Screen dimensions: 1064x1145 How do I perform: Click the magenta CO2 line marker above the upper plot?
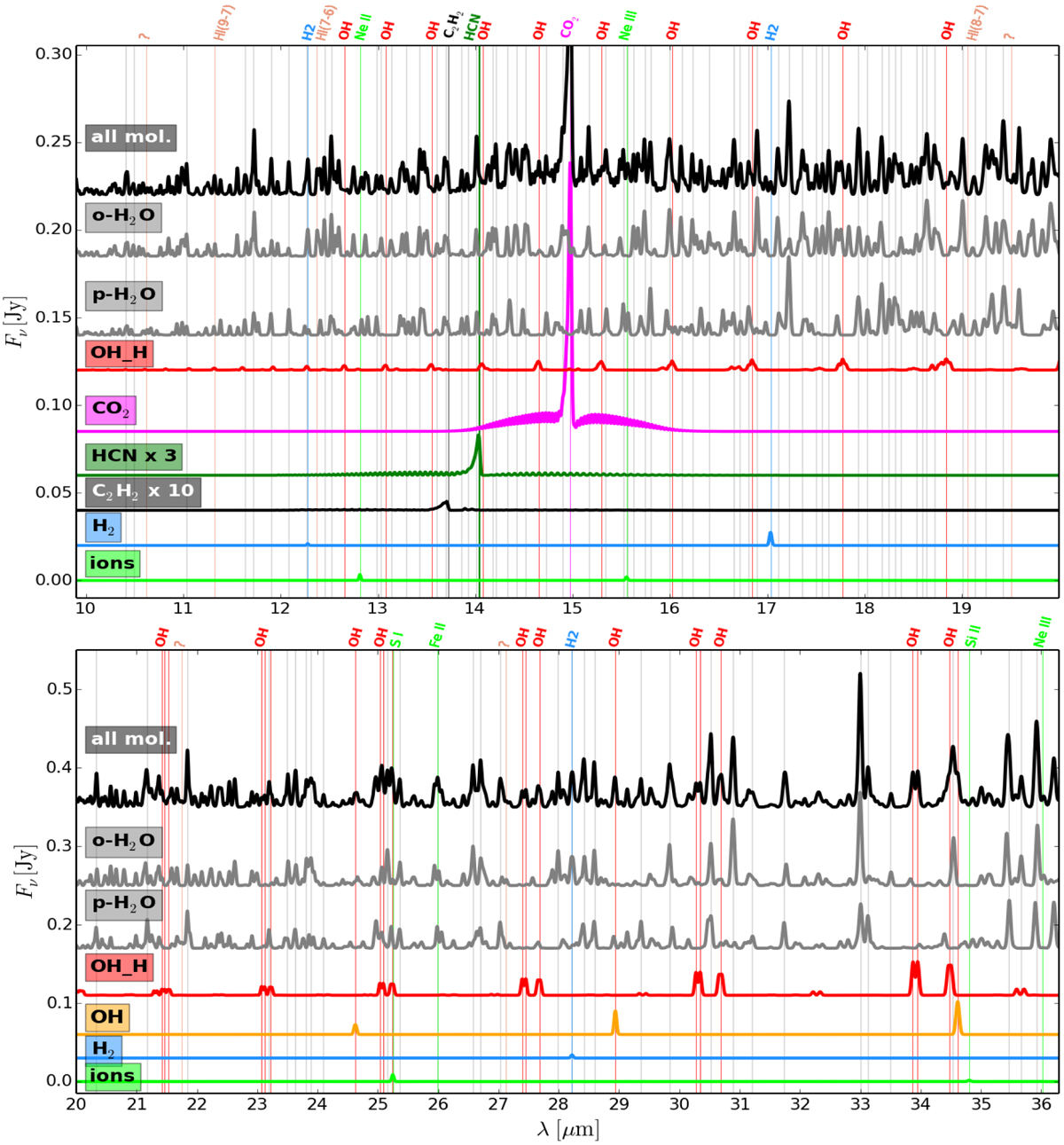click(x=568, y=28)
